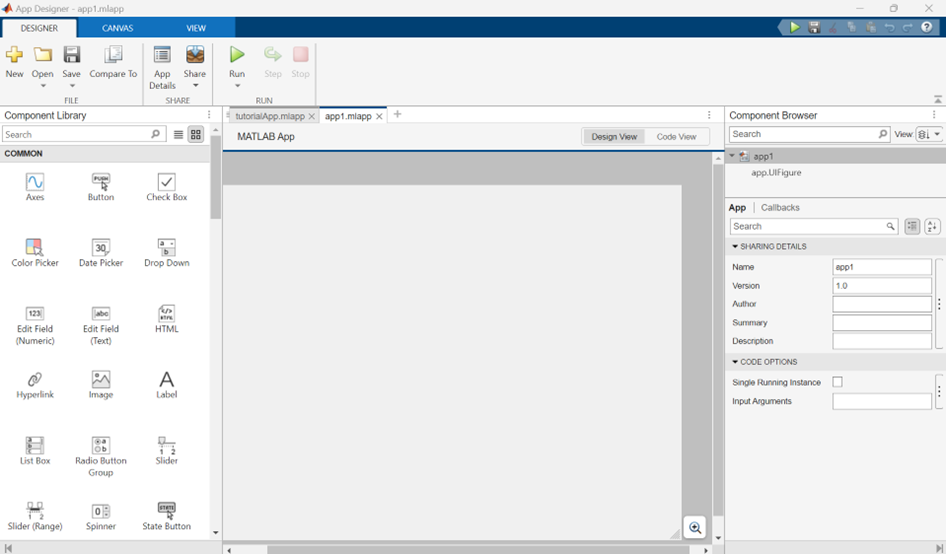The width and height of the screenshot is (946, 554).
Task: Select the List Box component
Action: pyautogui.click(x=35, y=451)
